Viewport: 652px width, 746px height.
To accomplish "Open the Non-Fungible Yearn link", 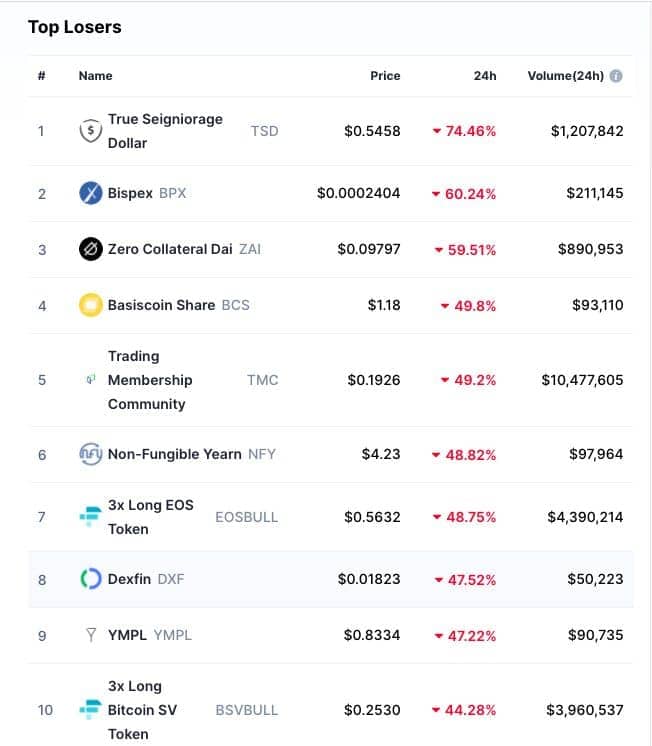I will (x=174, y=454).
